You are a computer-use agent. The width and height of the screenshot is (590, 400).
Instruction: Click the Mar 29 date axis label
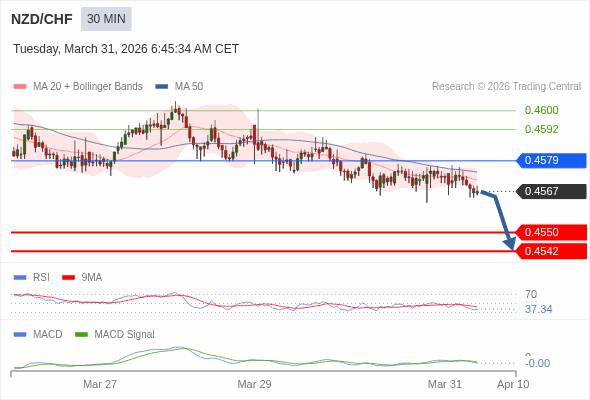coord(254,384)
